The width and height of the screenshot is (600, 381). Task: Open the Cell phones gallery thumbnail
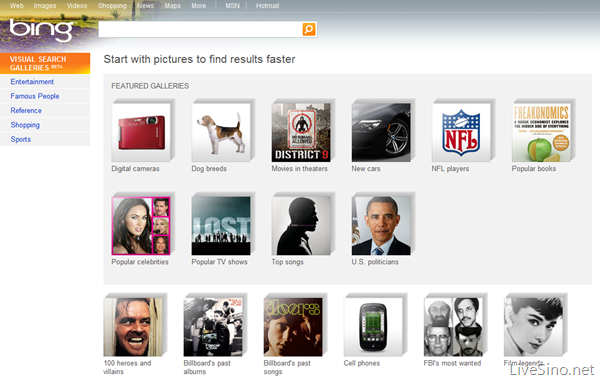(x=374, y=326)
